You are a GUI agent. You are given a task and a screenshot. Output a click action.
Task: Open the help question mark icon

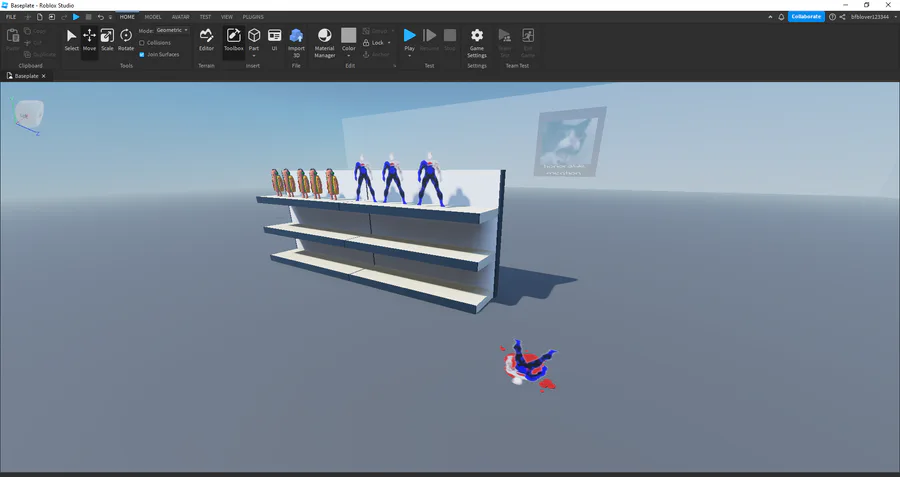pyautogui.click(x=832, y=17)
